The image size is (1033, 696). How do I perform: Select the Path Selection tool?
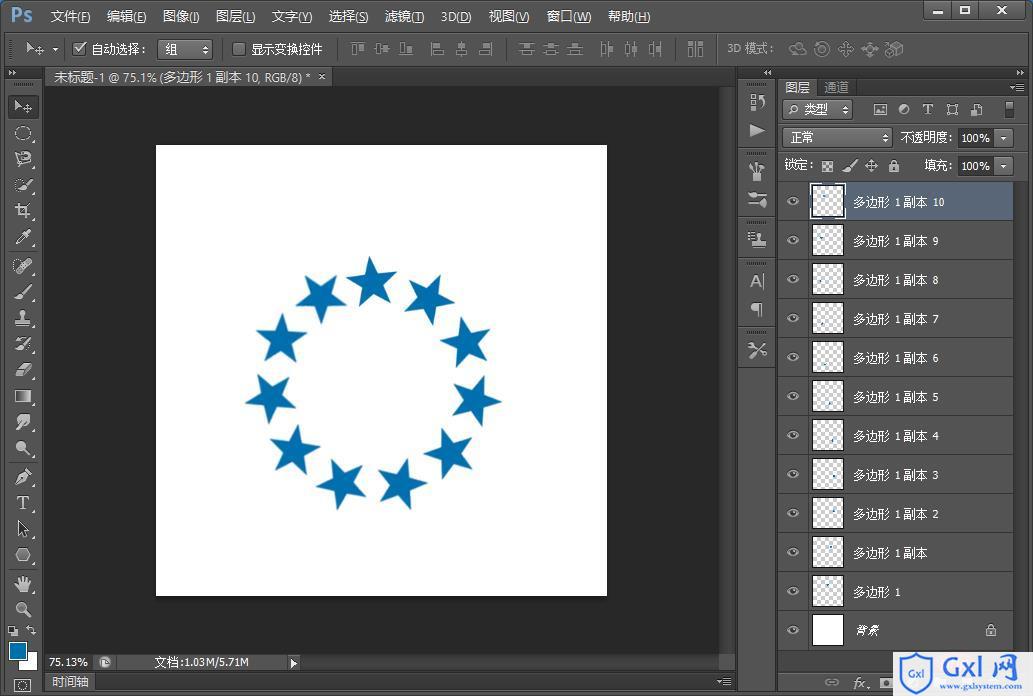(23, 529)
